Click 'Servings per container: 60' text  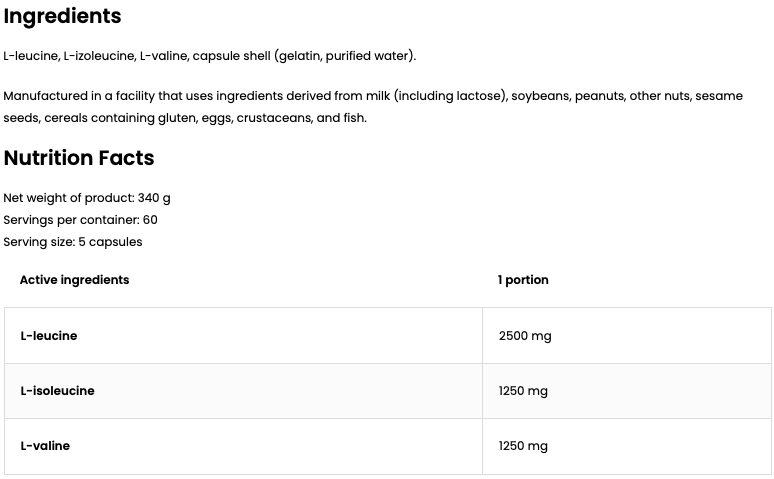pyautogui.click(x=80, y=220)
